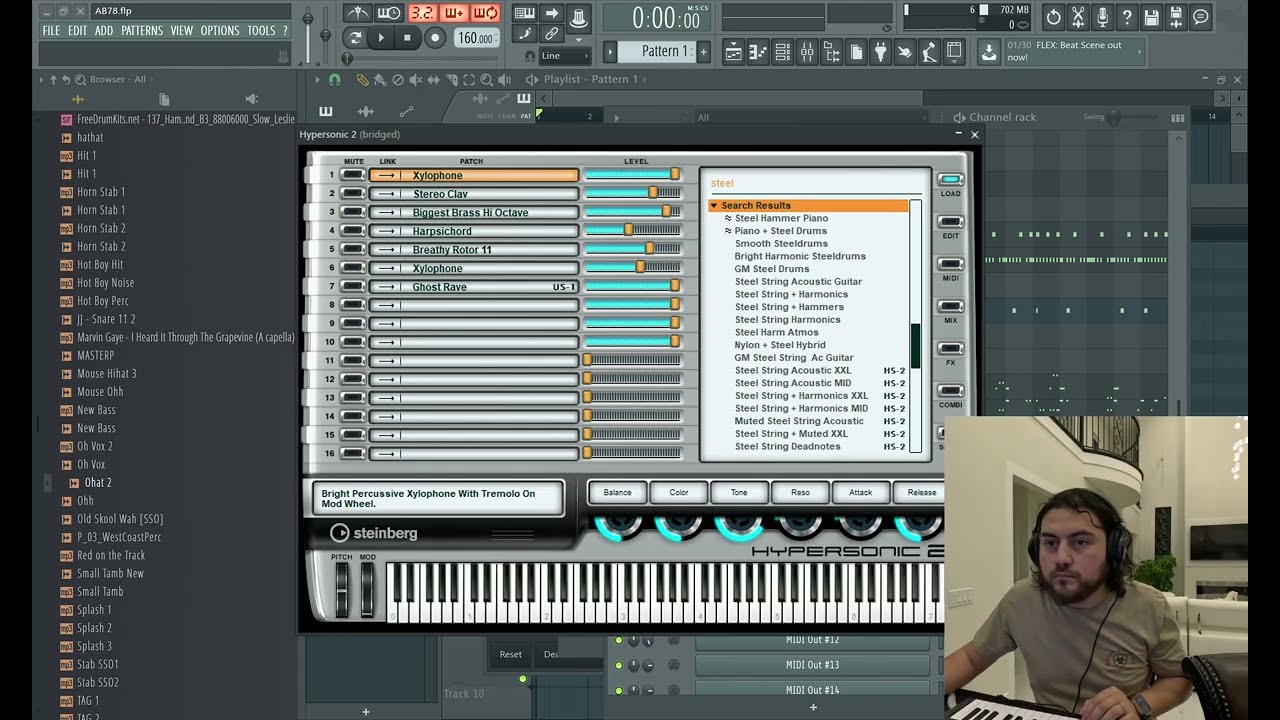1280x720 pixels.
Task: Click the tempo 160.000 field
Action: pos(477,38)
